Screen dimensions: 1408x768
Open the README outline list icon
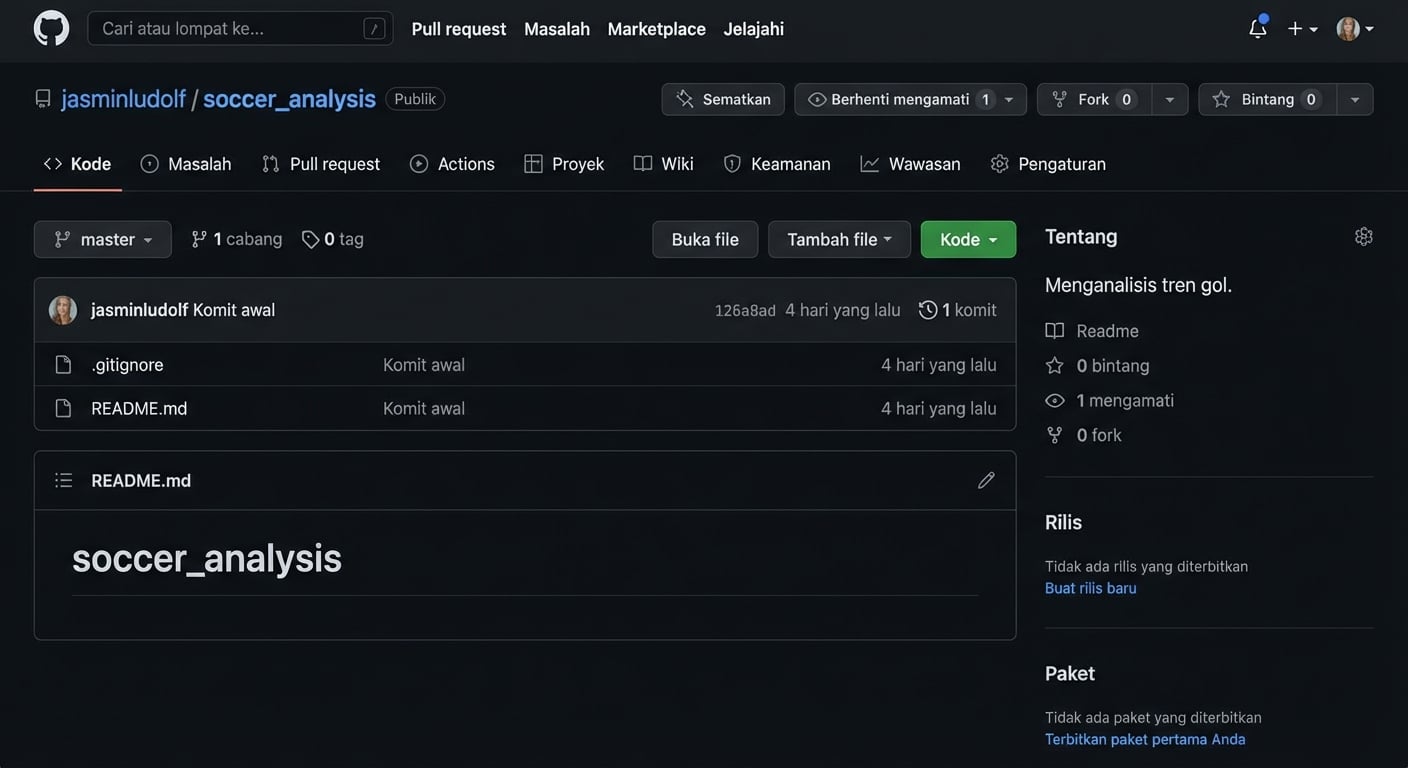[x=64, y=480]
